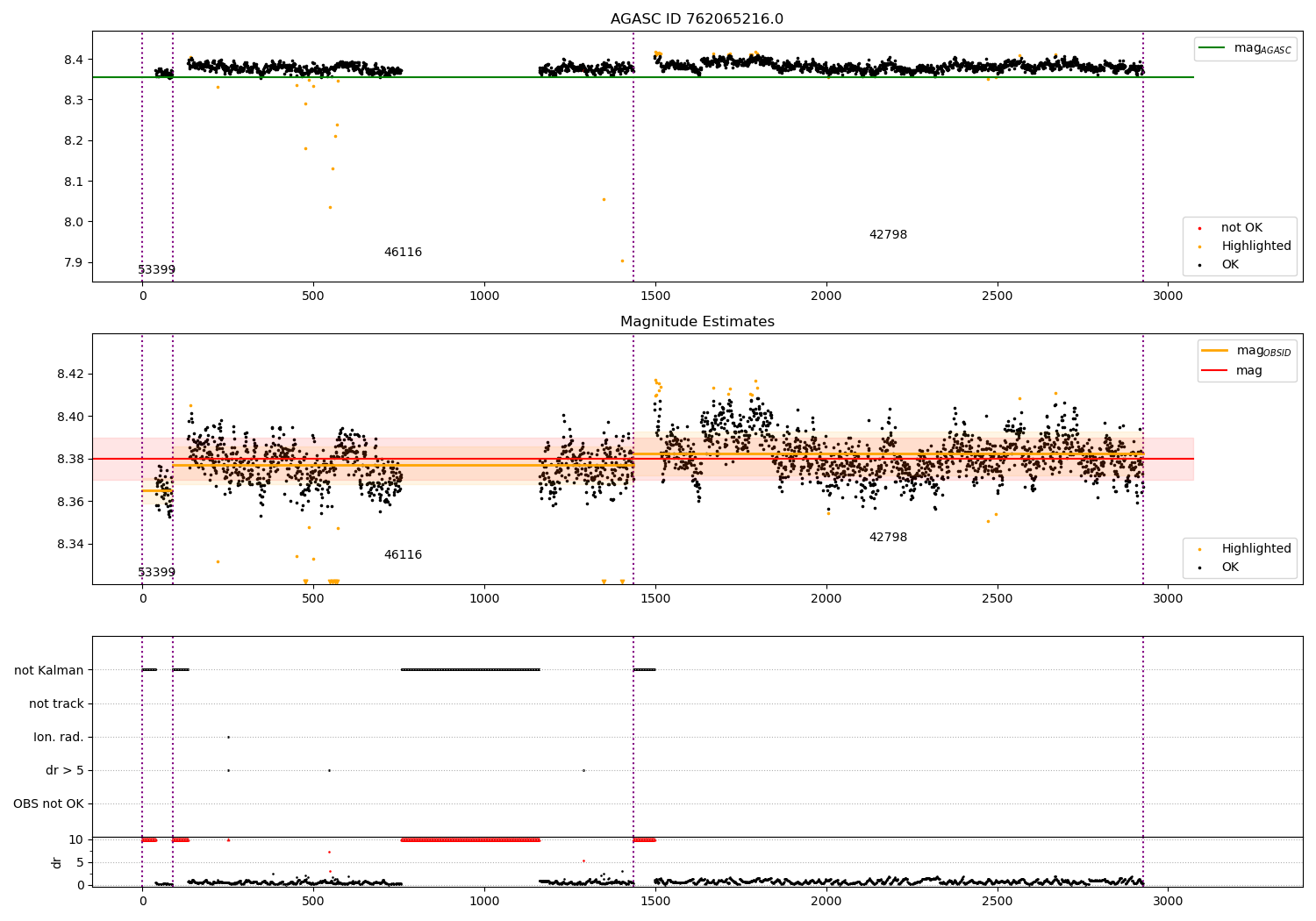
Task: Click obsid label '42798' in the top plot
Action: point(888,235)
